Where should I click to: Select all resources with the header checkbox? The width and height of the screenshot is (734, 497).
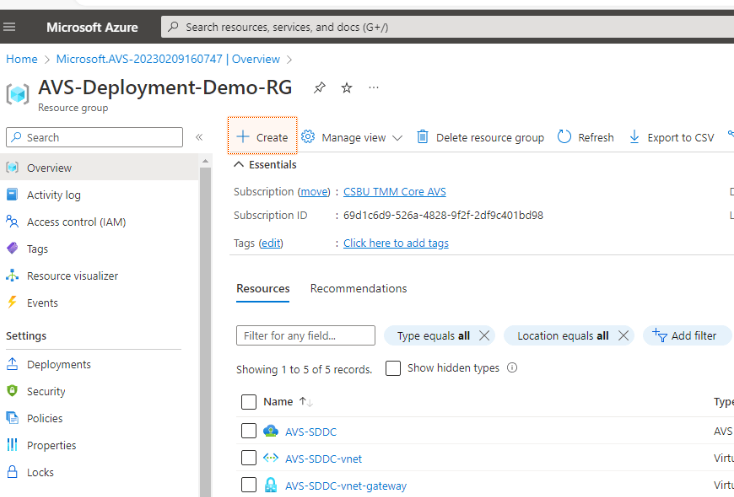(x=249, y=402)
